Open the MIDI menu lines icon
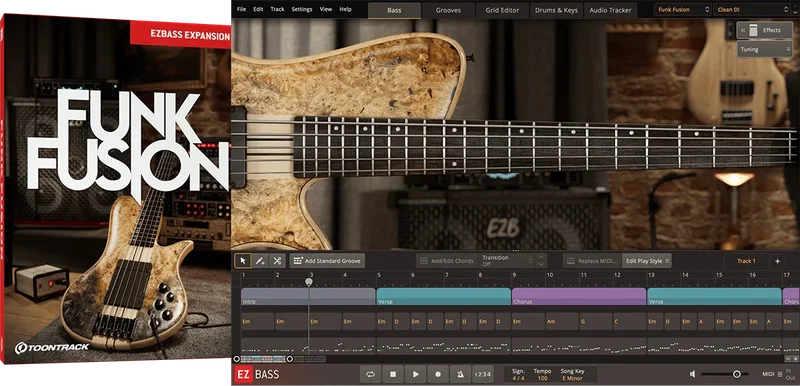800x386 pixels. 780,374
